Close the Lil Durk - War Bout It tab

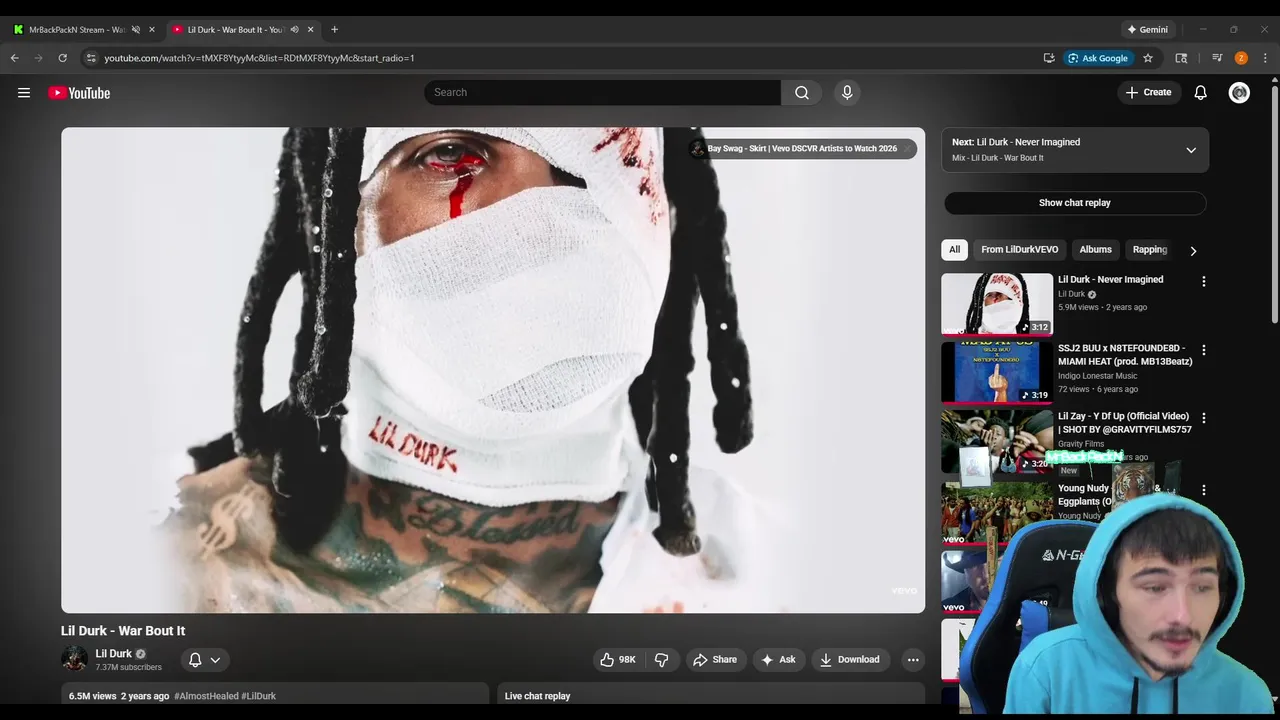pos(310,30)
